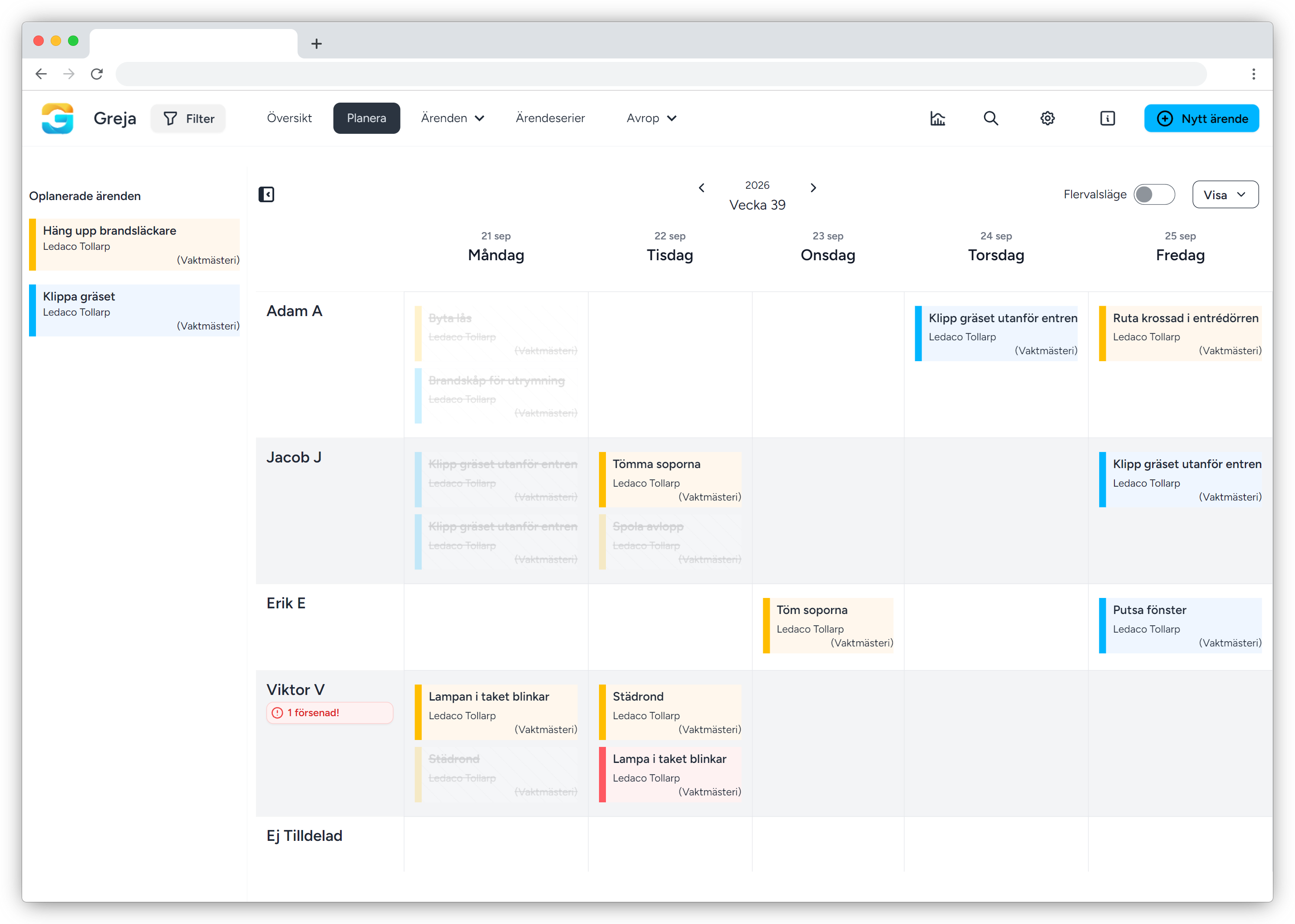Image resolution: width=1295 pixels, height=924 pixels.
Task: Select the Ruta krossad i entrédörren task
Action: point(1180,334)
